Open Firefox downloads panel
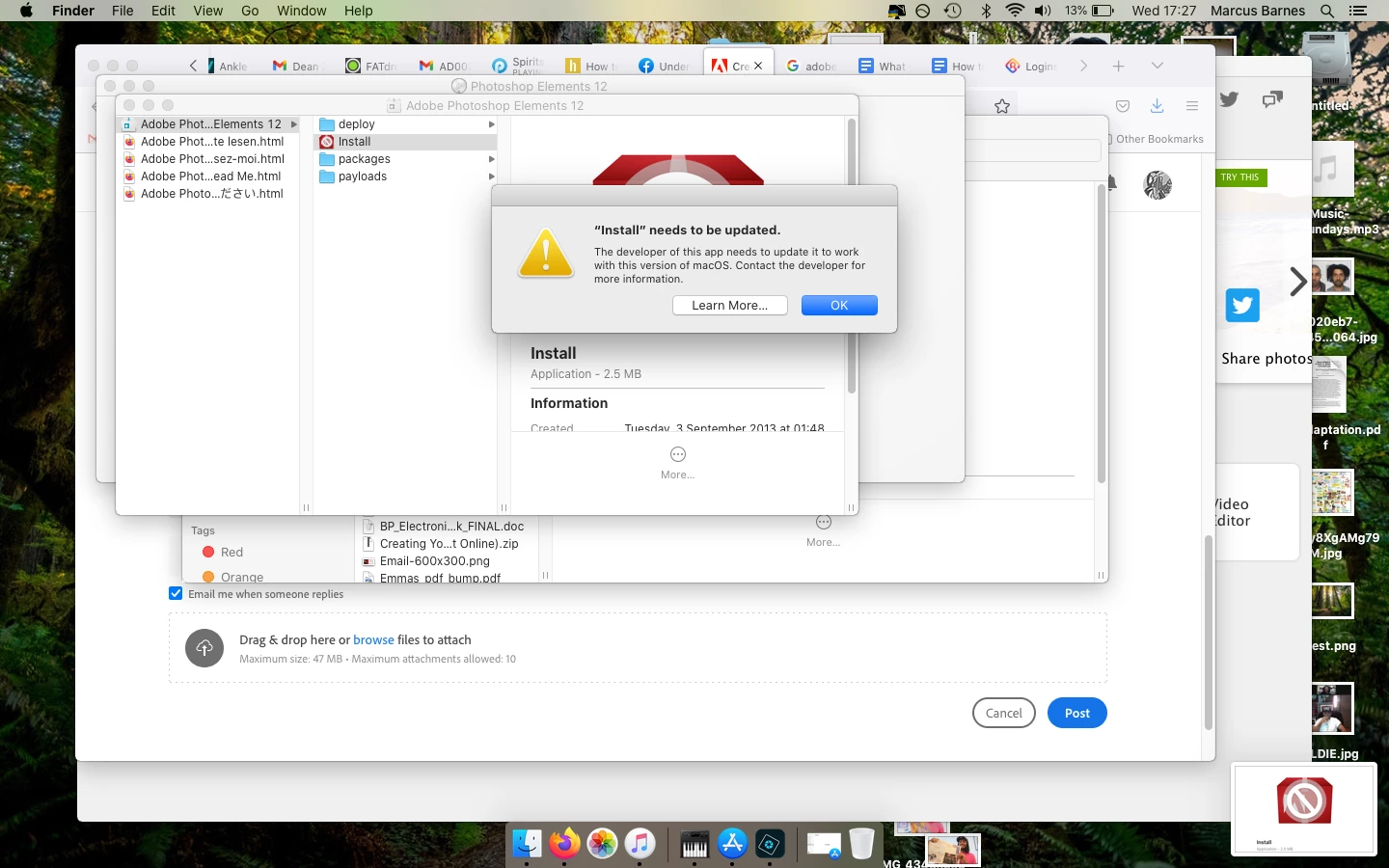 click(1157, 106)
